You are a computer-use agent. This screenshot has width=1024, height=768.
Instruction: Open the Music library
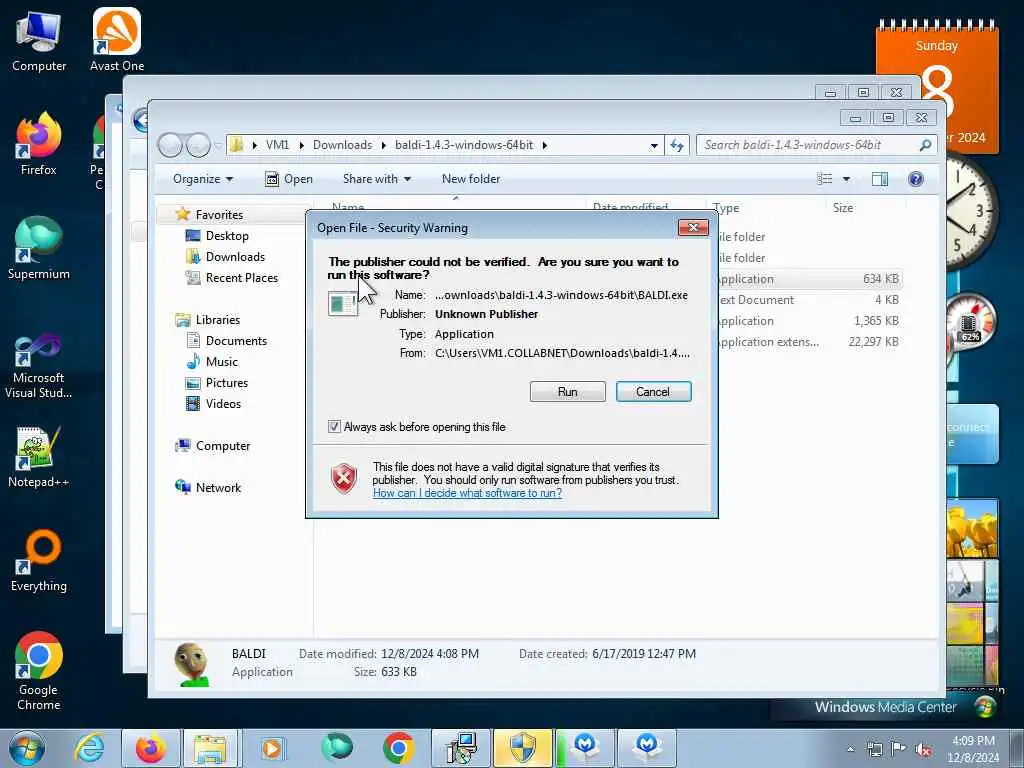pyautogui.click(x=221, y=361)
